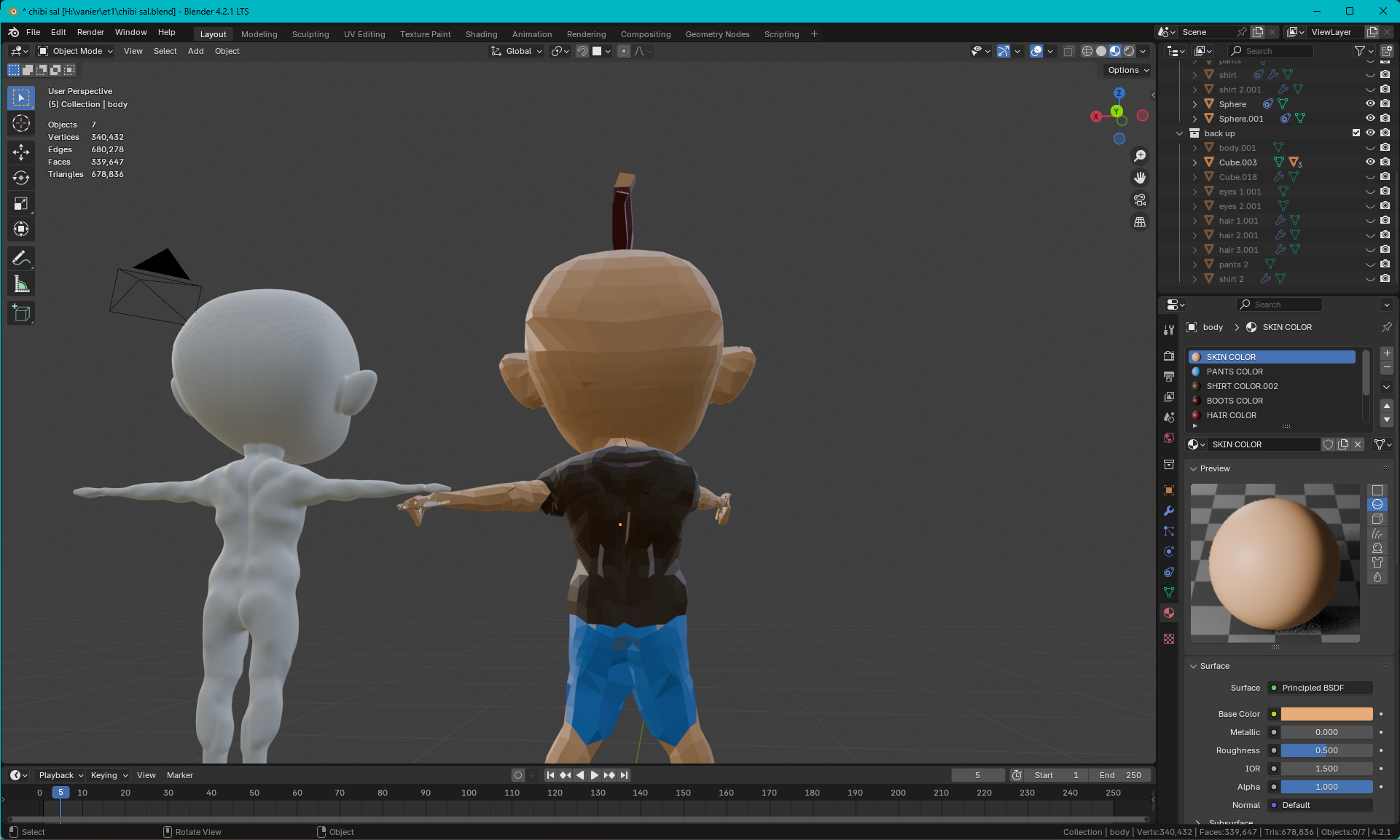This screenshot has width=1400, height=840.
Task: Choose the Add Cube tool
Action: click(21, 313)
